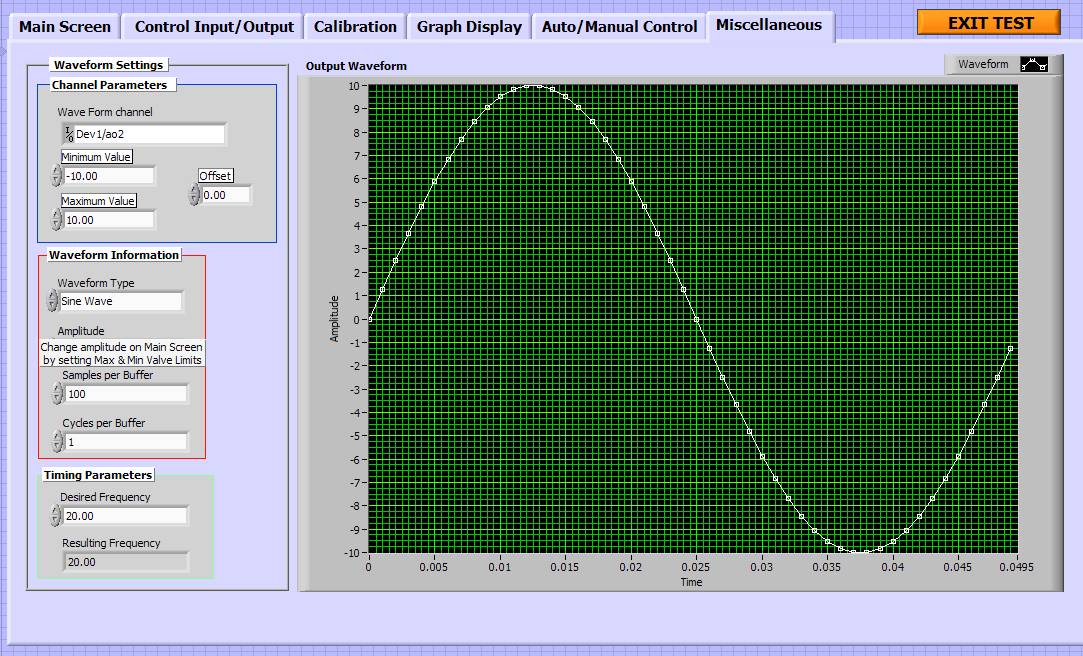Click the EXIT TEST button

coord(990,23)
